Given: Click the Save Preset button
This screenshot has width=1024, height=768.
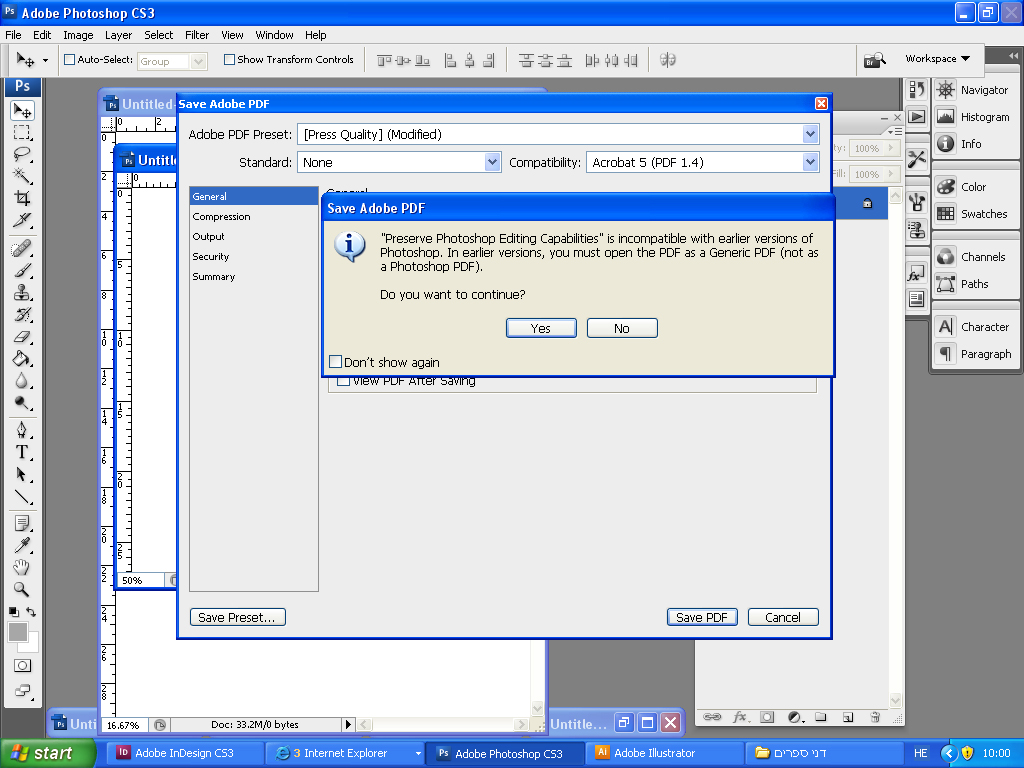Looking at the screenshot, I should pos(237,617).
